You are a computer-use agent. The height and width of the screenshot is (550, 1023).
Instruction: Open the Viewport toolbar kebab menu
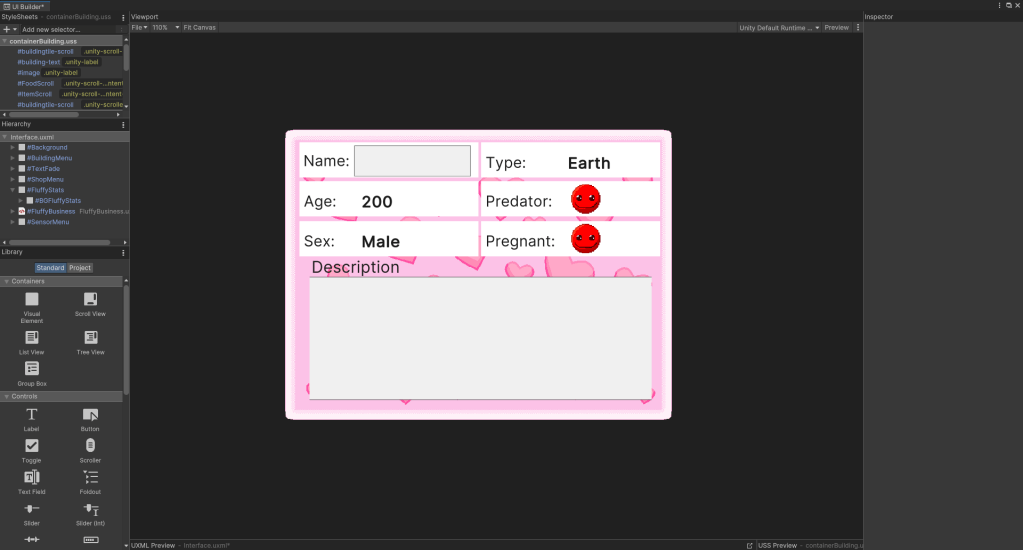[x=858, y=27]
